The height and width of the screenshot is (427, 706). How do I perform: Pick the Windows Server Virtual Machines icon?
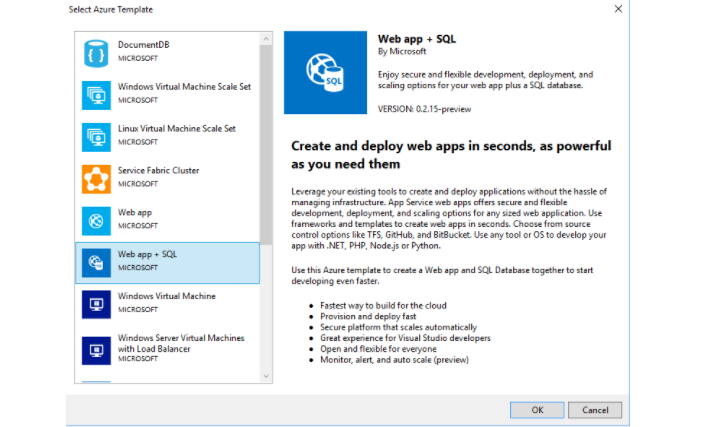[x=96, y=350]
